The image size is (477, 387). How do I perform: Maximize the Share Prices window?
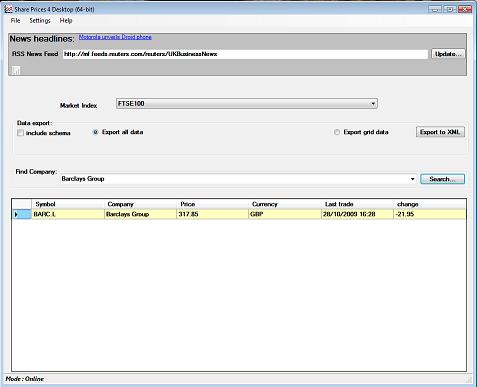pyautogui.click(x=450, y=9)
